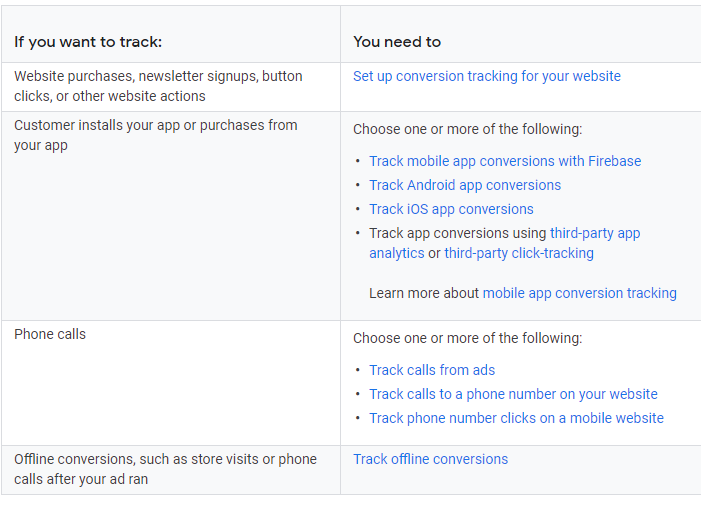
Task: Open Track calls to a phone number link
Action: [513, 394]
